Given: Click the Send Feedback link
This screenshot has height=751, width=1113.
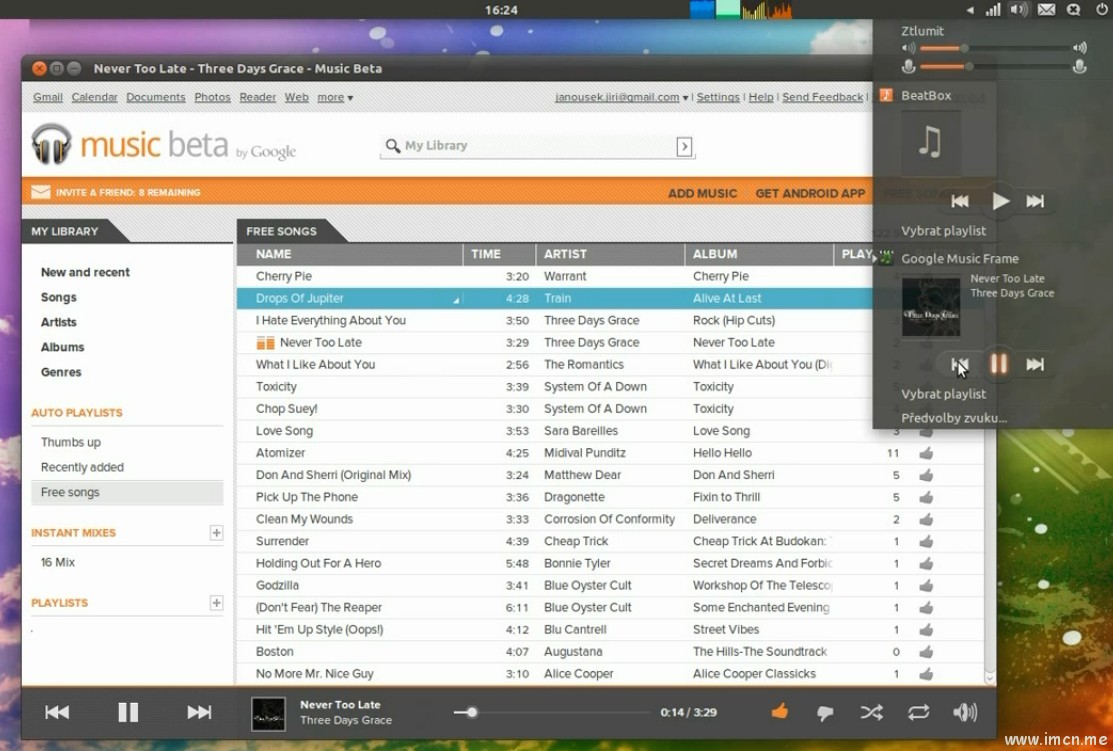Looking at the screenshot, I should (823, 97).
